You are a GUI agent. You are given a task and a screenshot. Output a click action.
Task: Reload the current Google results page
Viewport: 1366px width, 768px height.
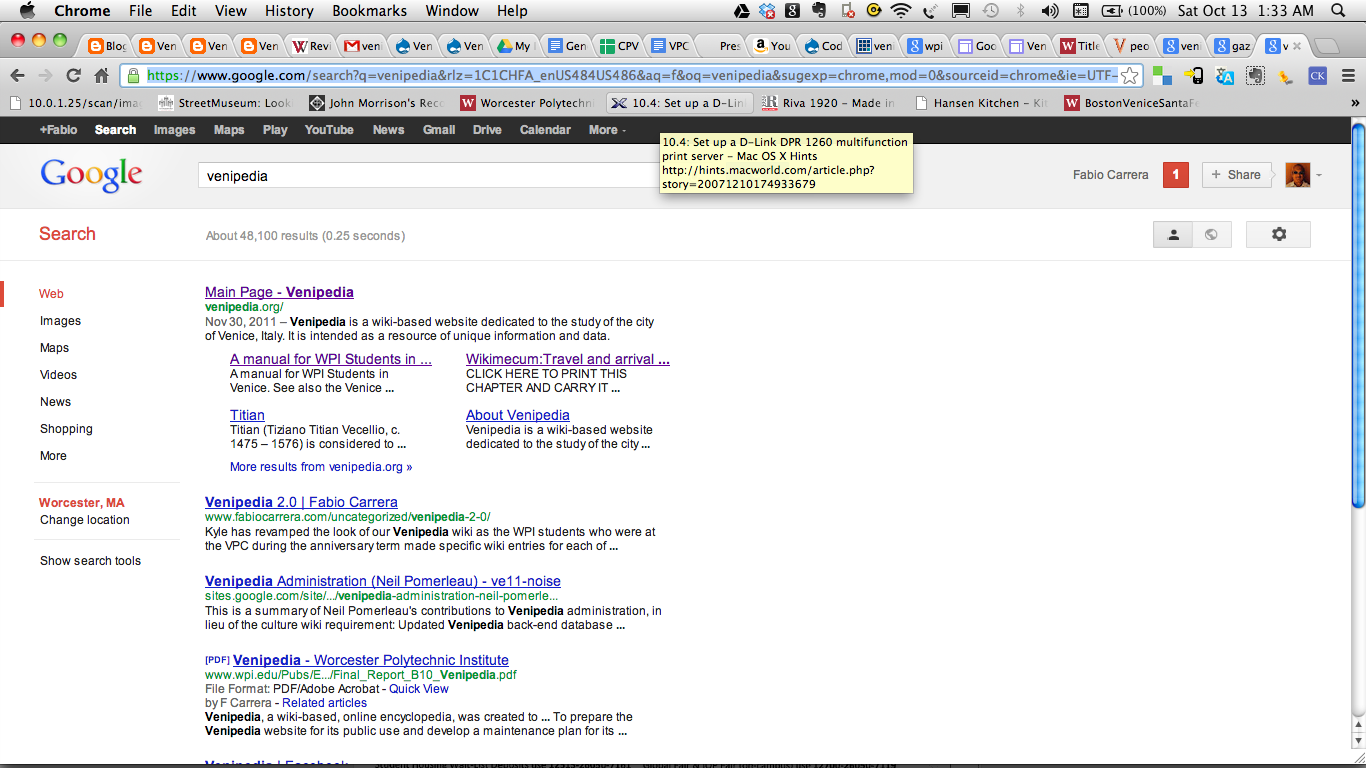(73, 75)
